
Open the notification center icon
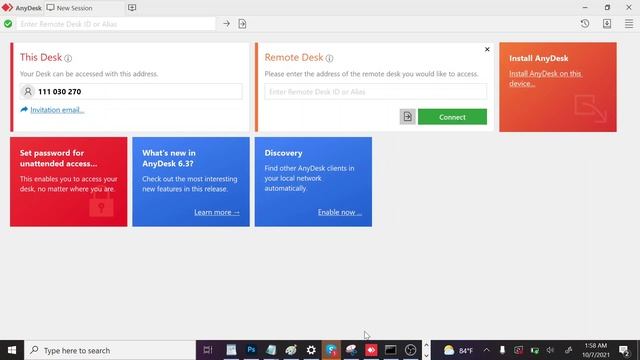[x=624, y=350]
